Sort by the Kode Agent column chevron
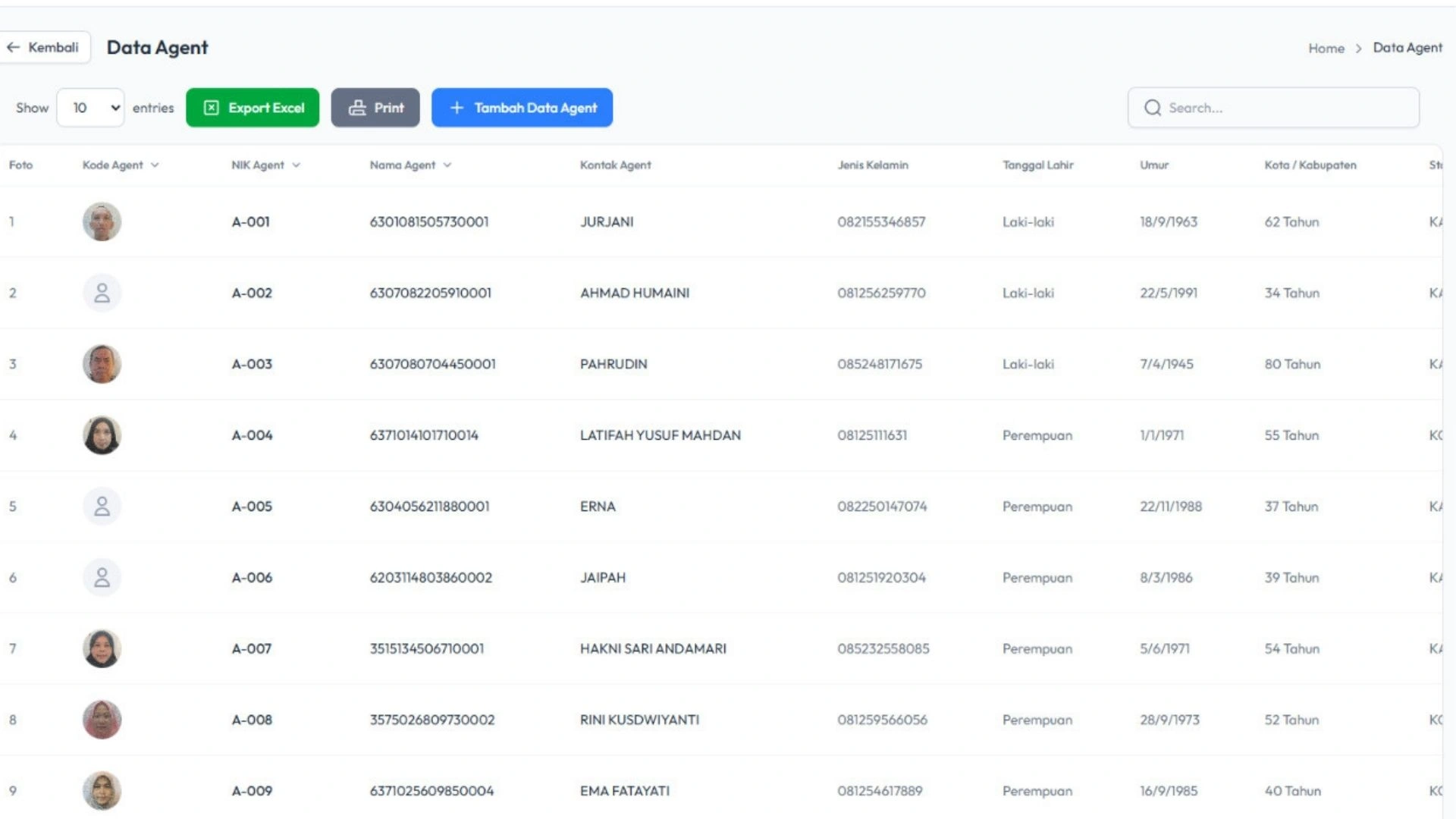Screen dimensions: 1456x819 tap(155, 165)
